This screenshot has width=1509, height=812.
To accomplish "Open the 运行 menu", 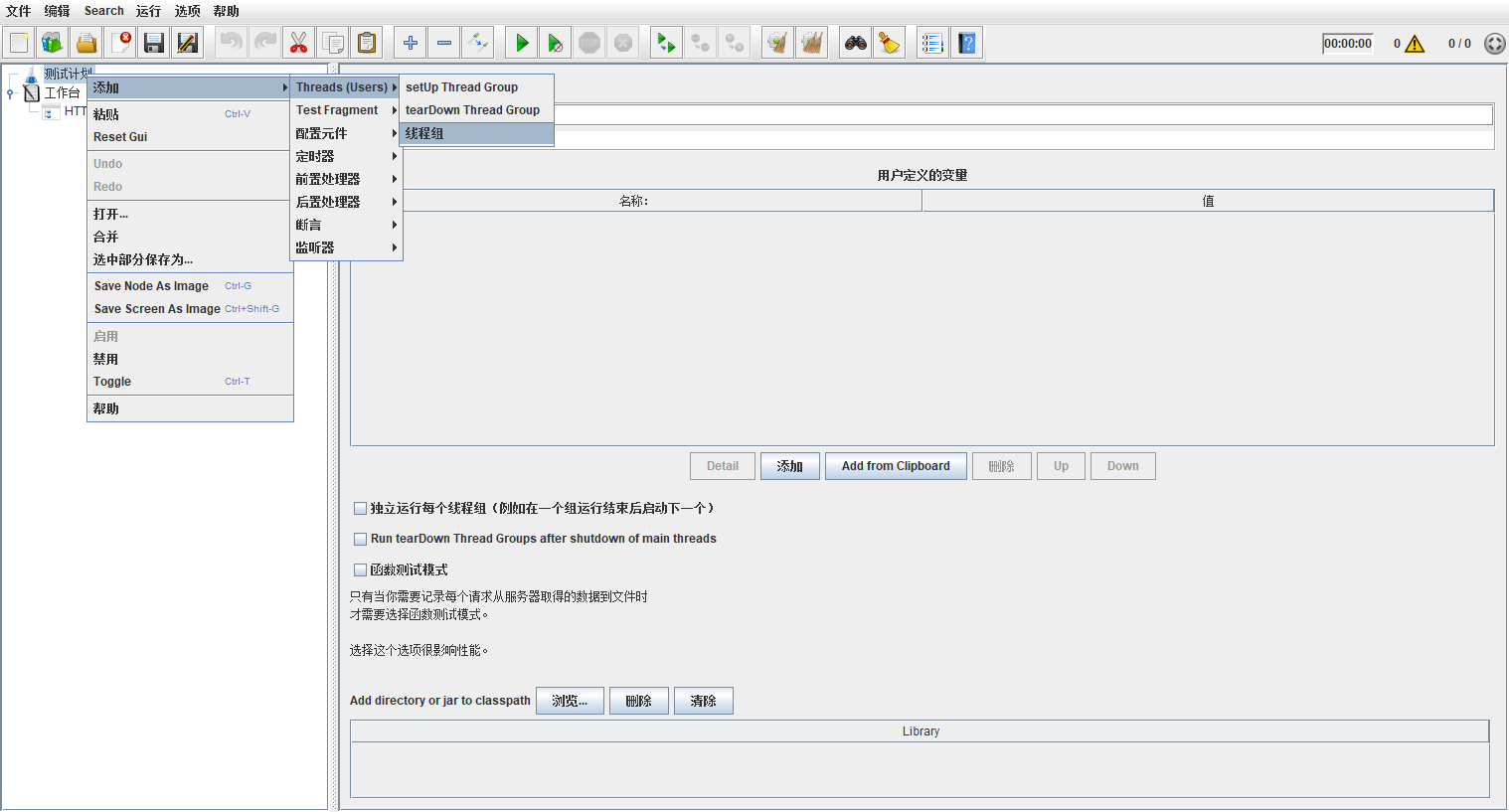I will pos(147,11).
